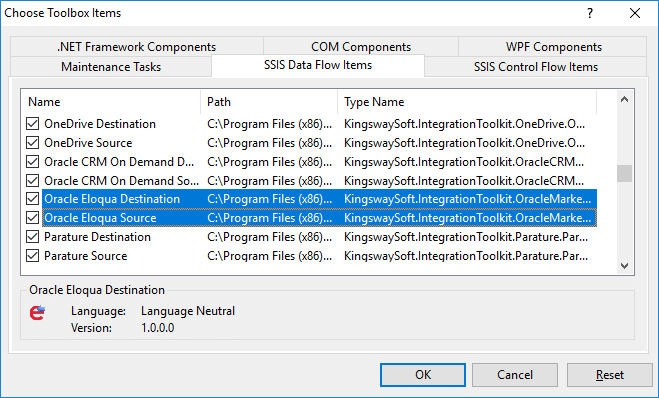
Task: Select the SSIS Data Flow Items tab
Action: pyautogui.click(x=318, y=65)
